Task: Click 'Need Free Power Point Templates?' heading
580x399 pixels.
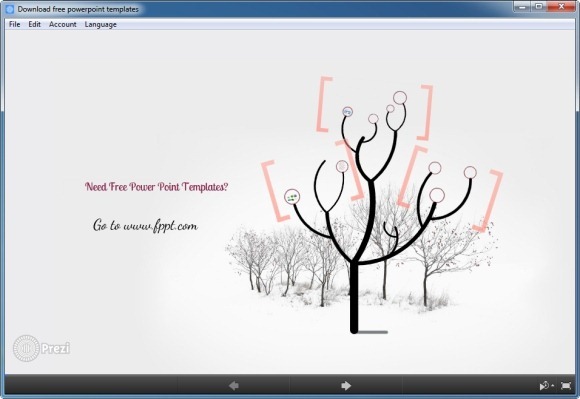Action: [x=156, y=187]
